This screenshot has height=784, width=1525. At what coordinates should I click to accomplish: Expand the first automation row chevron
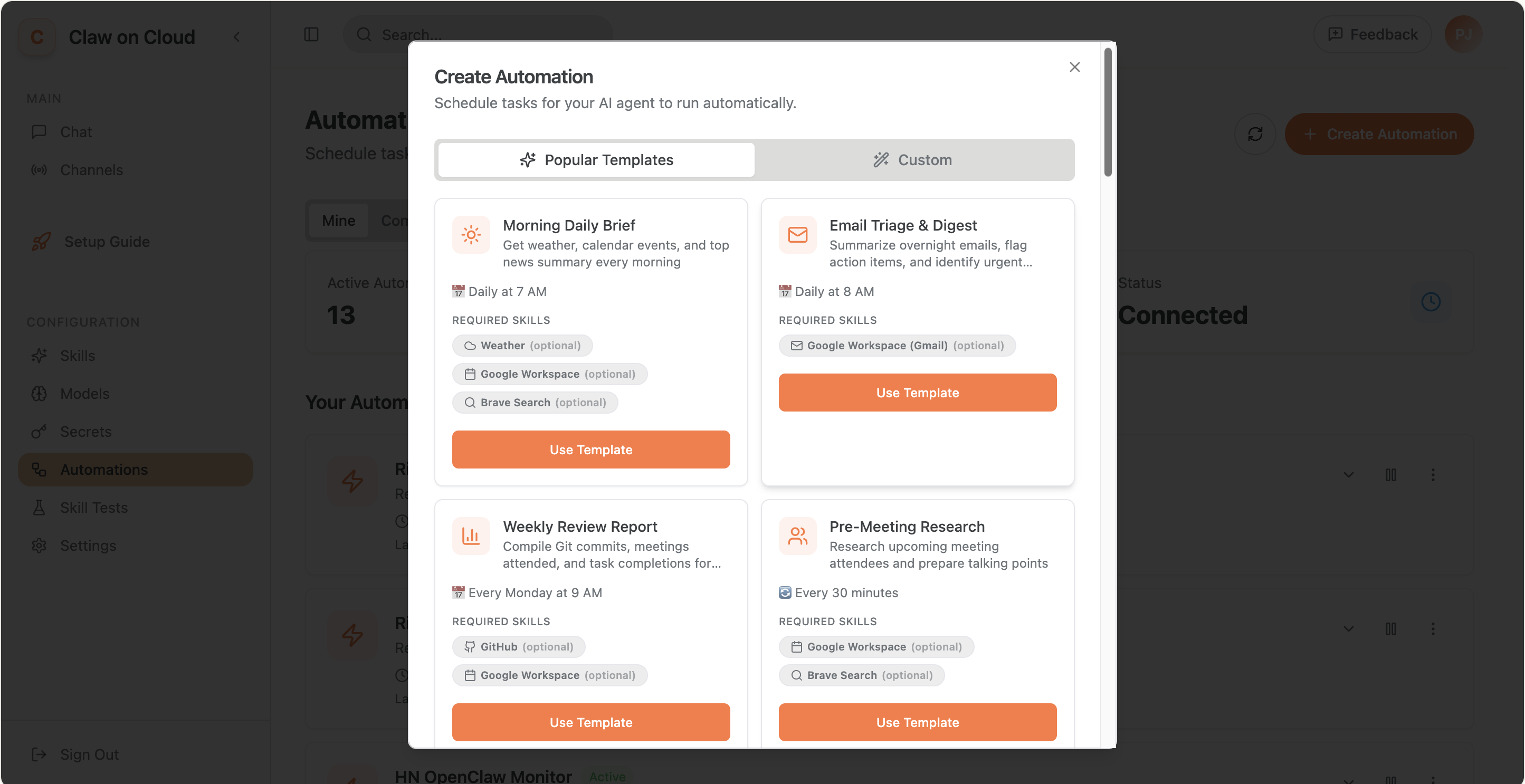coord(1348,474)
